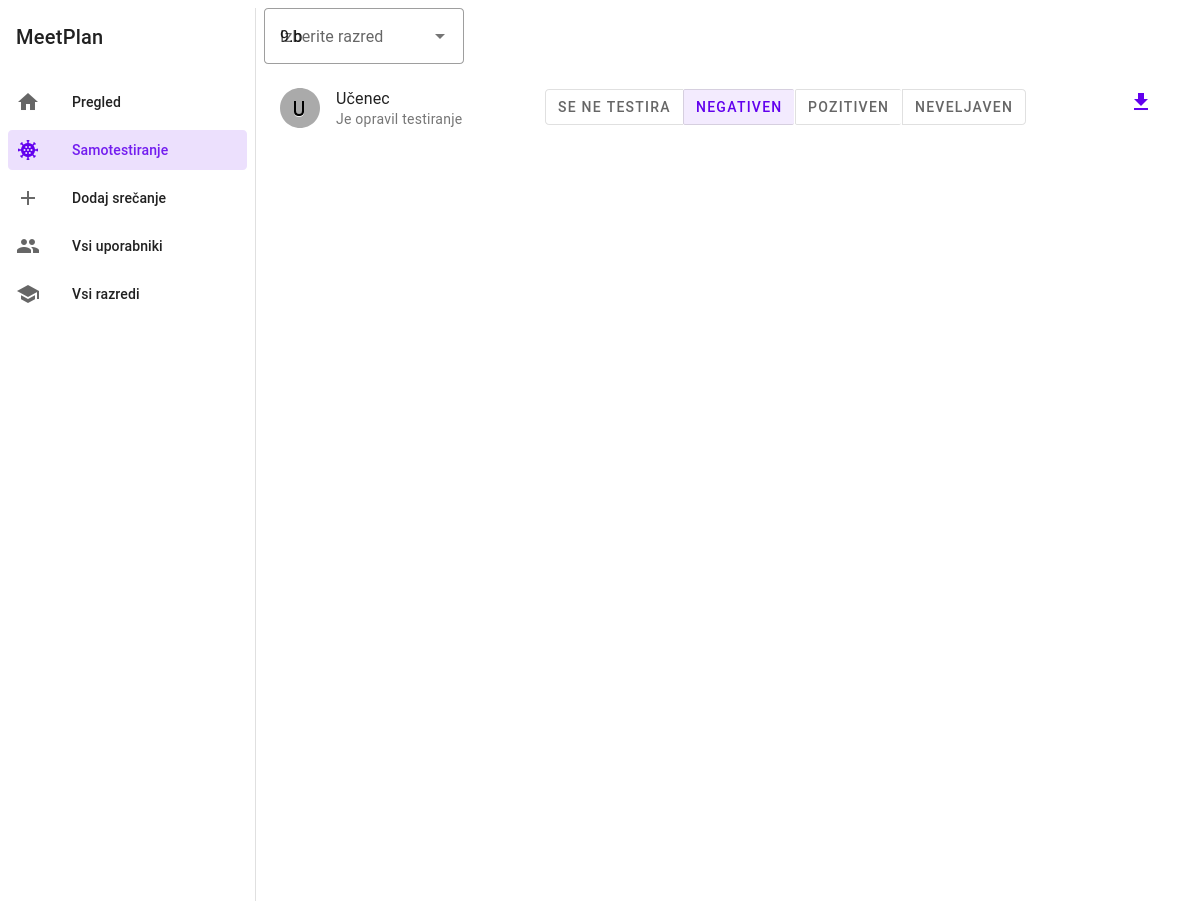1197x901 pixels.
Task: Click the plus icon beside Dodaj srečanje
Action: tap(28, 198)
